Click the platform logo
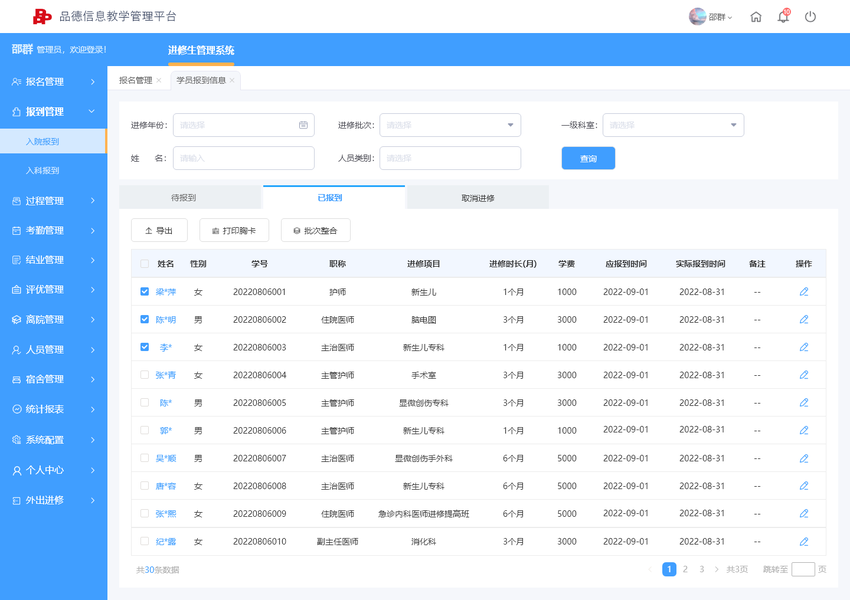This screenshot has height=600, width=850. (42, 16)
